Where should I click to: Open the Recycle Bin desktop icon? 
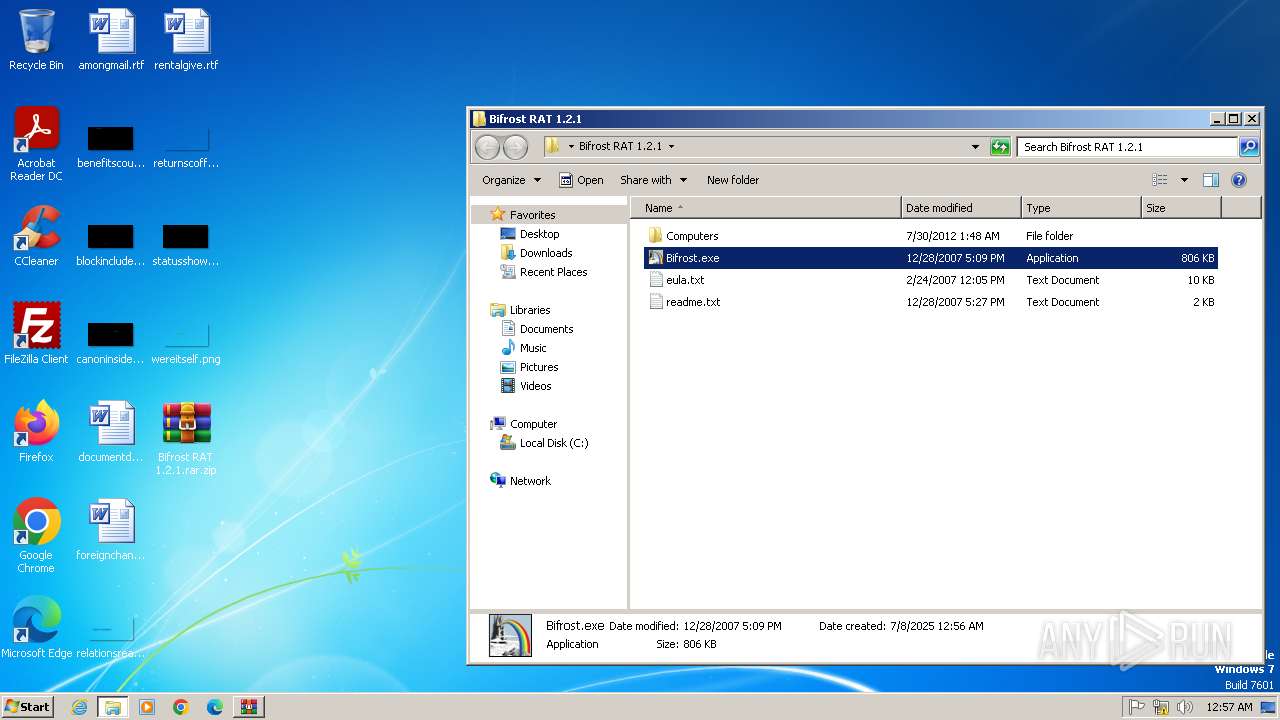[x=36, y=40]
